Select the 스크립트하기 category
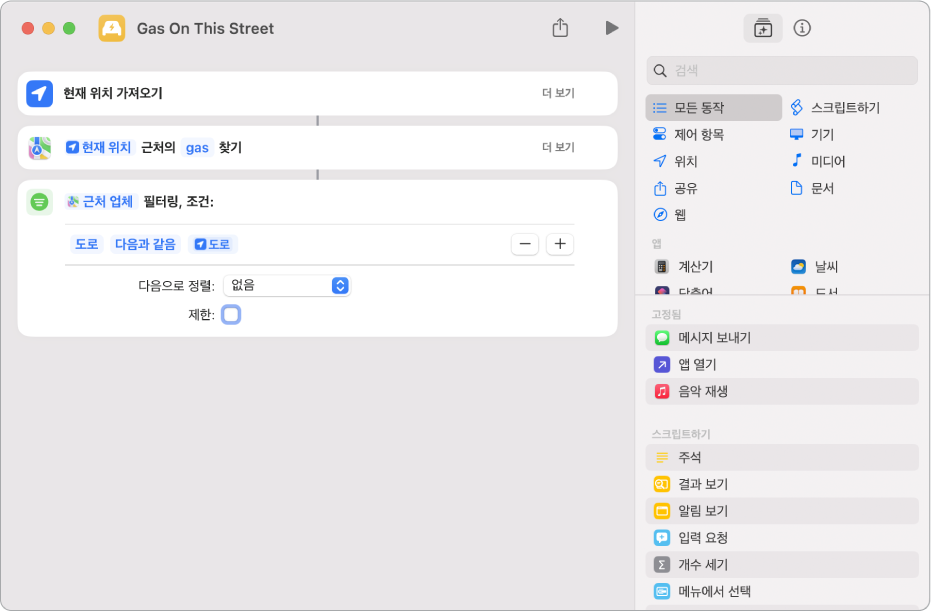931x612 pixels. click(x=835, y=107)
